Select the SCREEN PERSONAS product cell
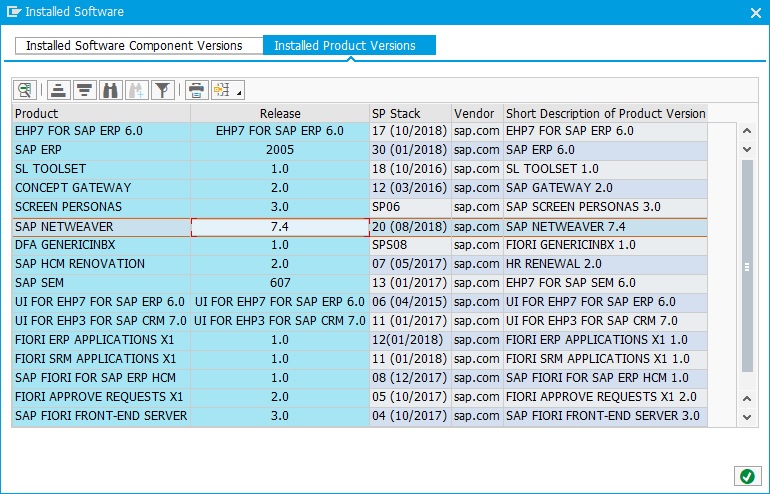Screen dimensions: 770x494 pyautogui.click(x=101, y=207)
